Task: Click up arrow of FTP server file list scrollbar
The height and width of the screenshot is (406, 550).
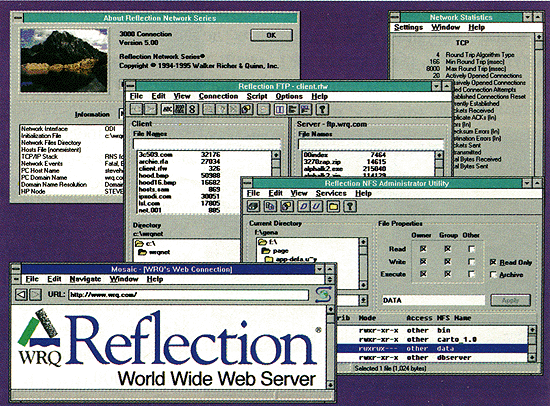Action: pos(439,155)
